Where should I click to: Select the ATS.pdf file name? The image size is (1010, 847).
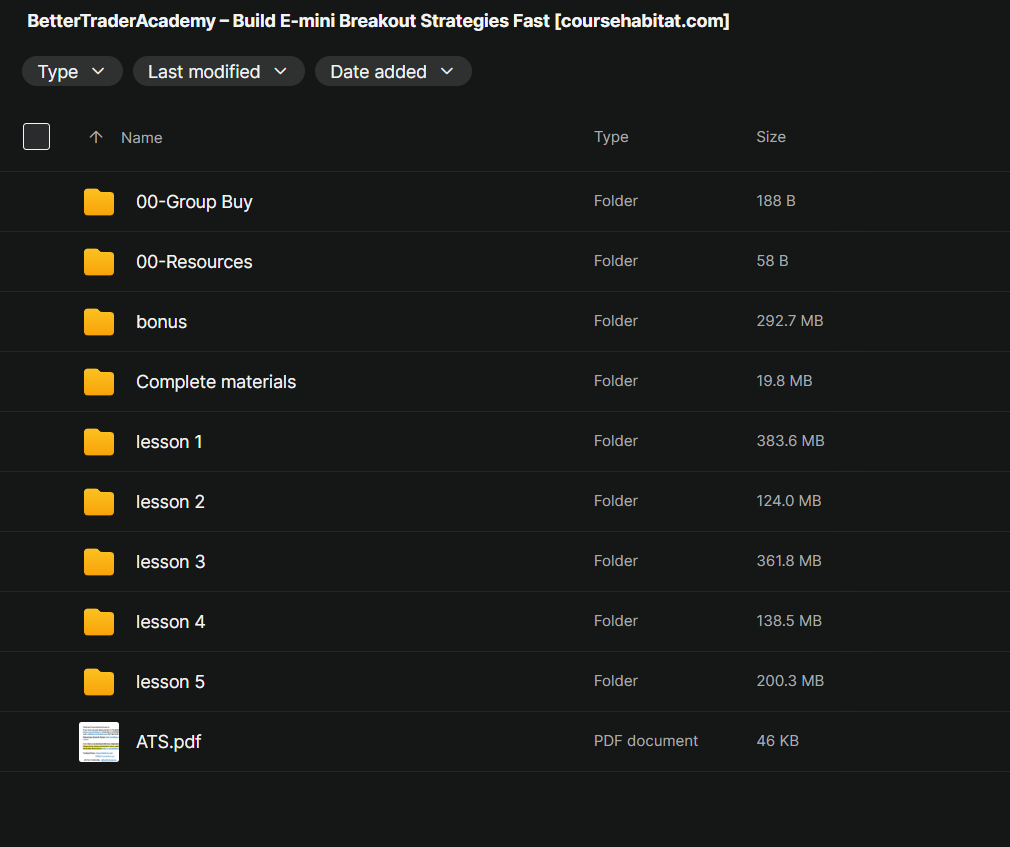(x=168, y=742)
